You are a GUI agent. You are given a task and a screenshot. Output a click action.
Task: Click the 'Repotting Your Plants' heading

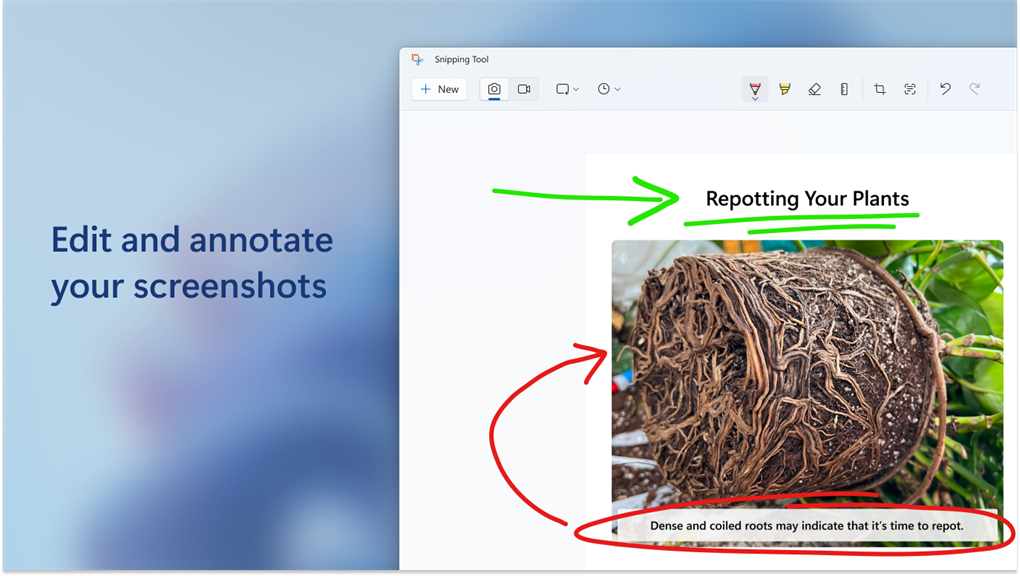(x=807, y=199)
